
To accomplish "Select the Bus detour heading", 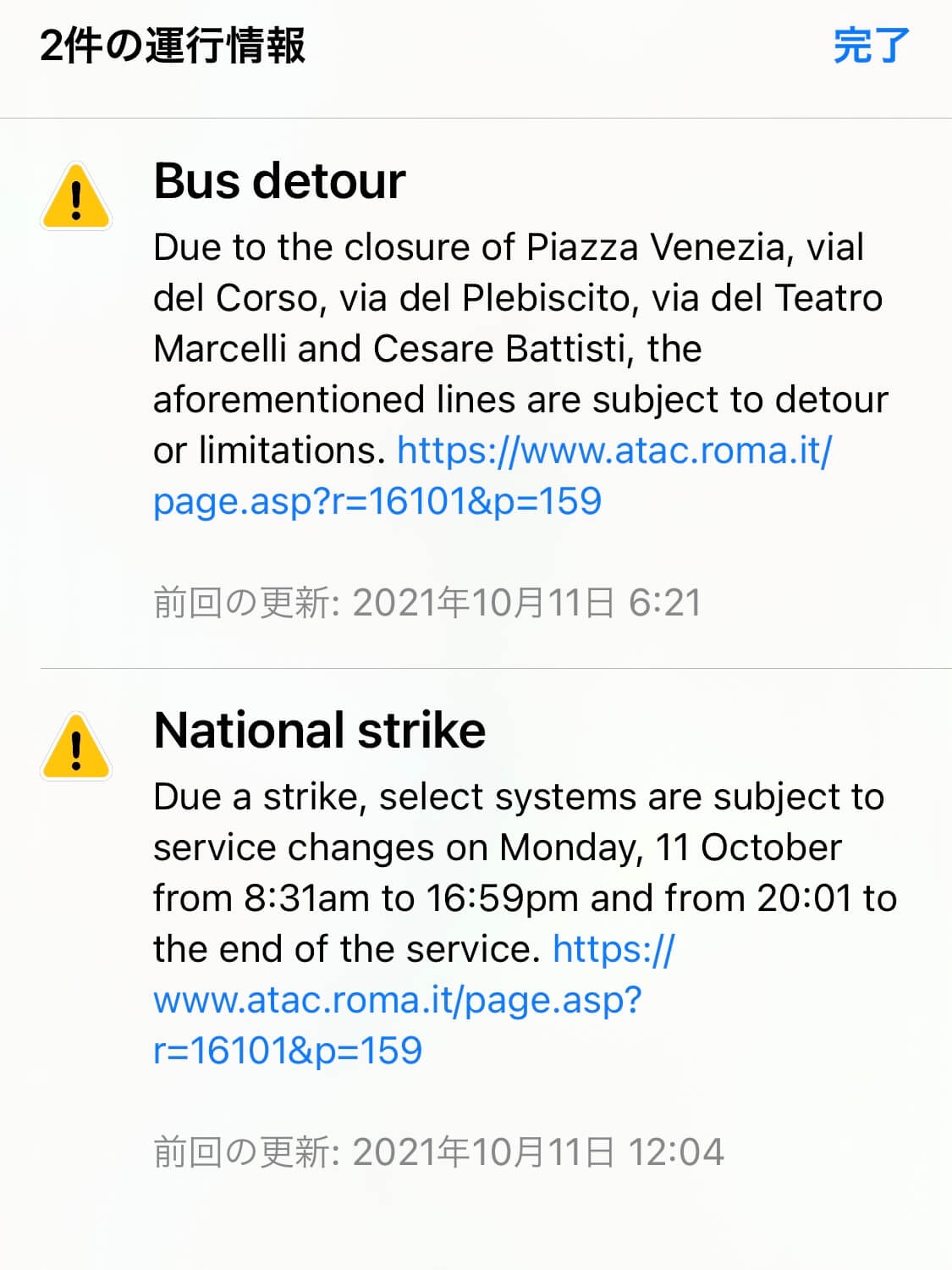I will pyautogui.click(x=279, y=181).
